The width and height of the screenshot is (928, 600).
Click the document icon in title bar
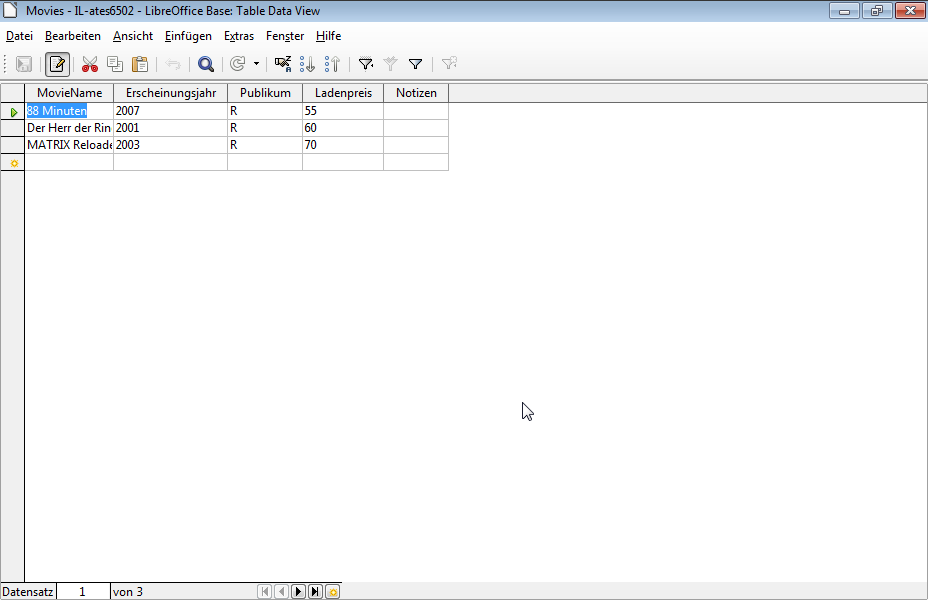click(10, 10)
